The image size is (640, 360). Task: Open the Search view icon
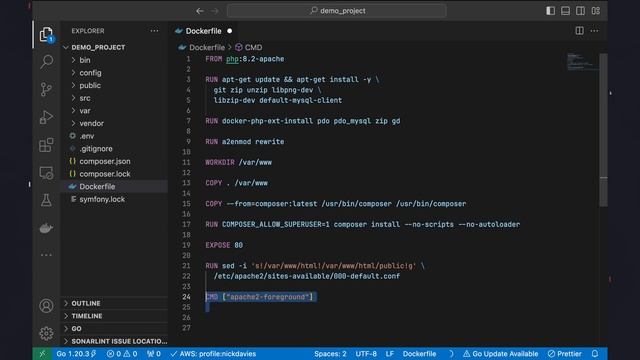point(46,62)
